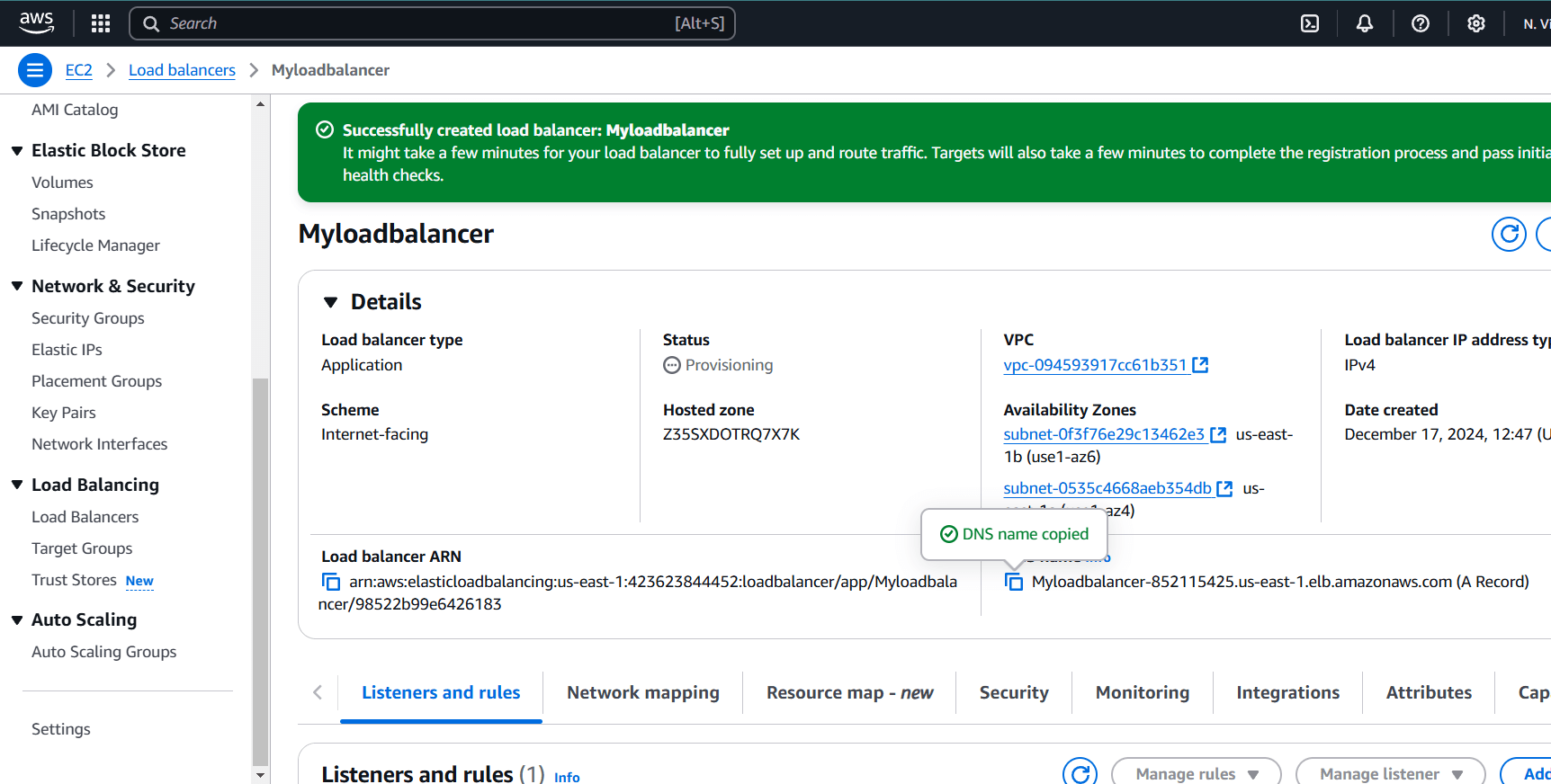Image resolution: width=1551 pixels, height=784 pixels.
Task: Open the Integrations tab
Action: click(x=1287, y=692)
